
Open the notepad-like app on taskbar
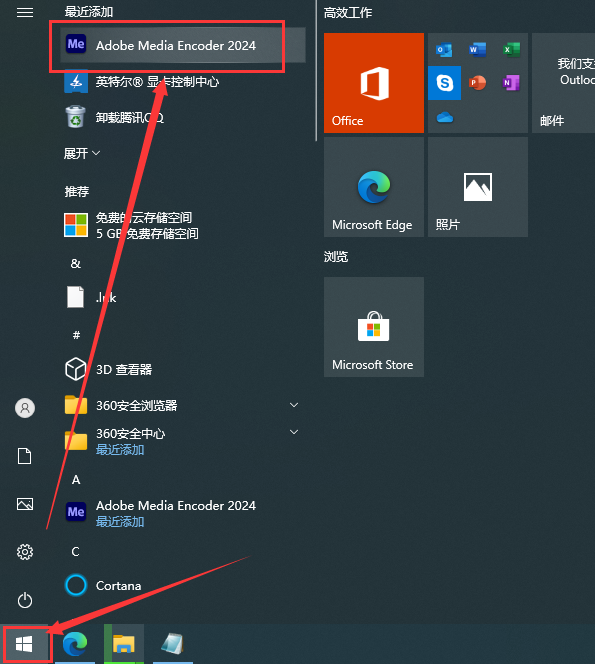[173, 644]
